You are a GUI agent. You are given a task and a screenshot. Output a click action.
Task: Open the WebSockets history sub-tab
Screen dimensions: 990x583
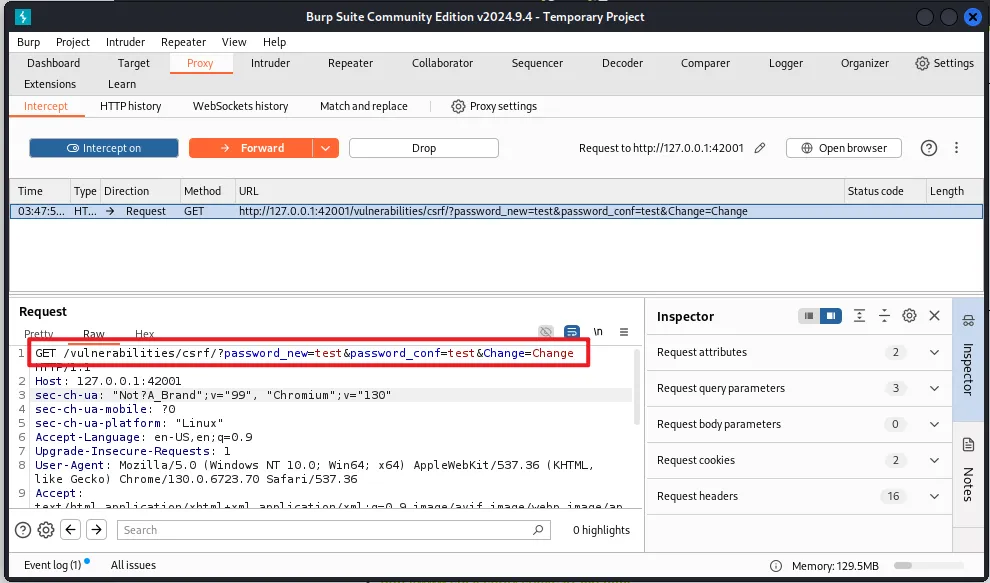[x=241, y=106]
